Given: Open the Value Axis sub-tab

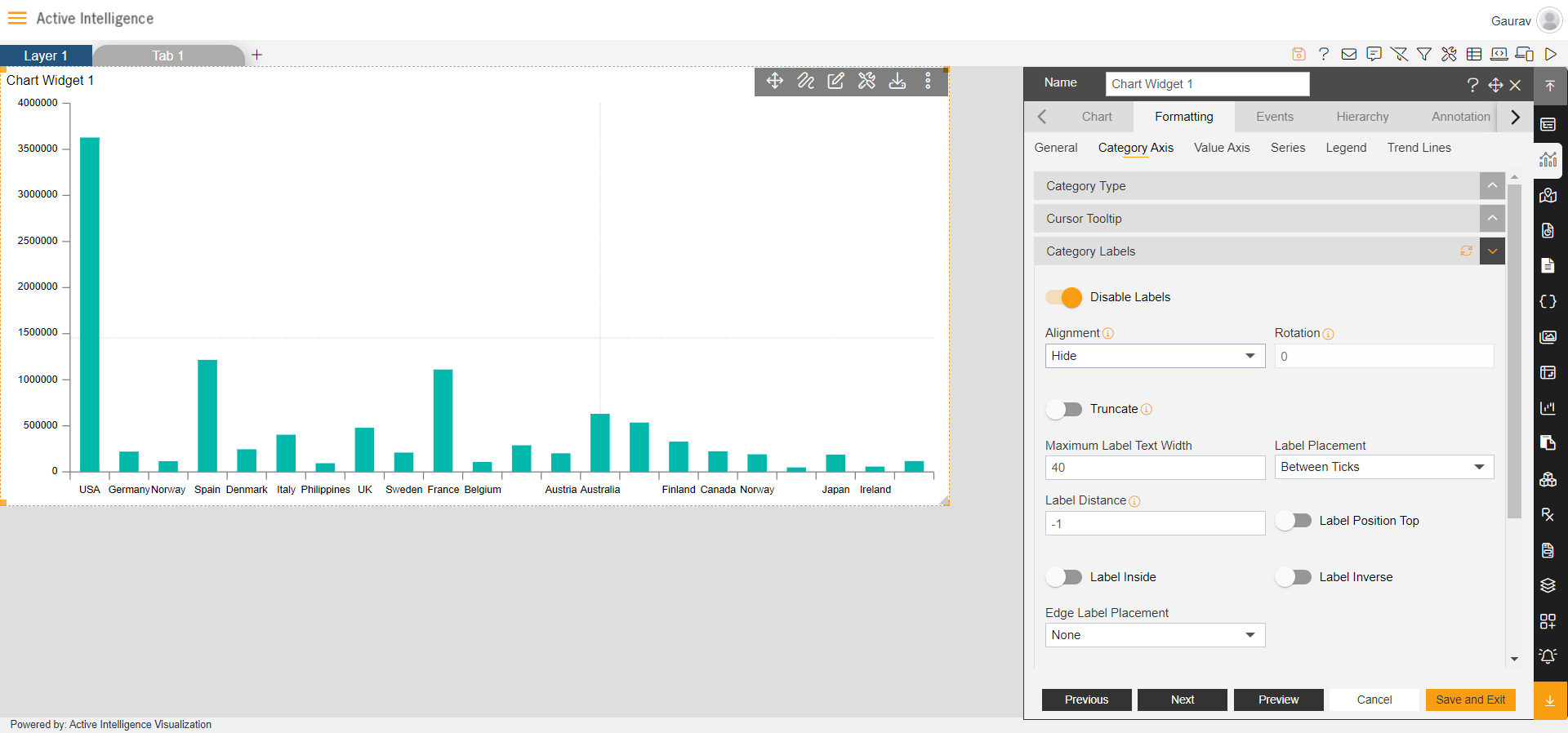Looking at the screenshot, I should pyautogui.click(x=1222, y=148).
